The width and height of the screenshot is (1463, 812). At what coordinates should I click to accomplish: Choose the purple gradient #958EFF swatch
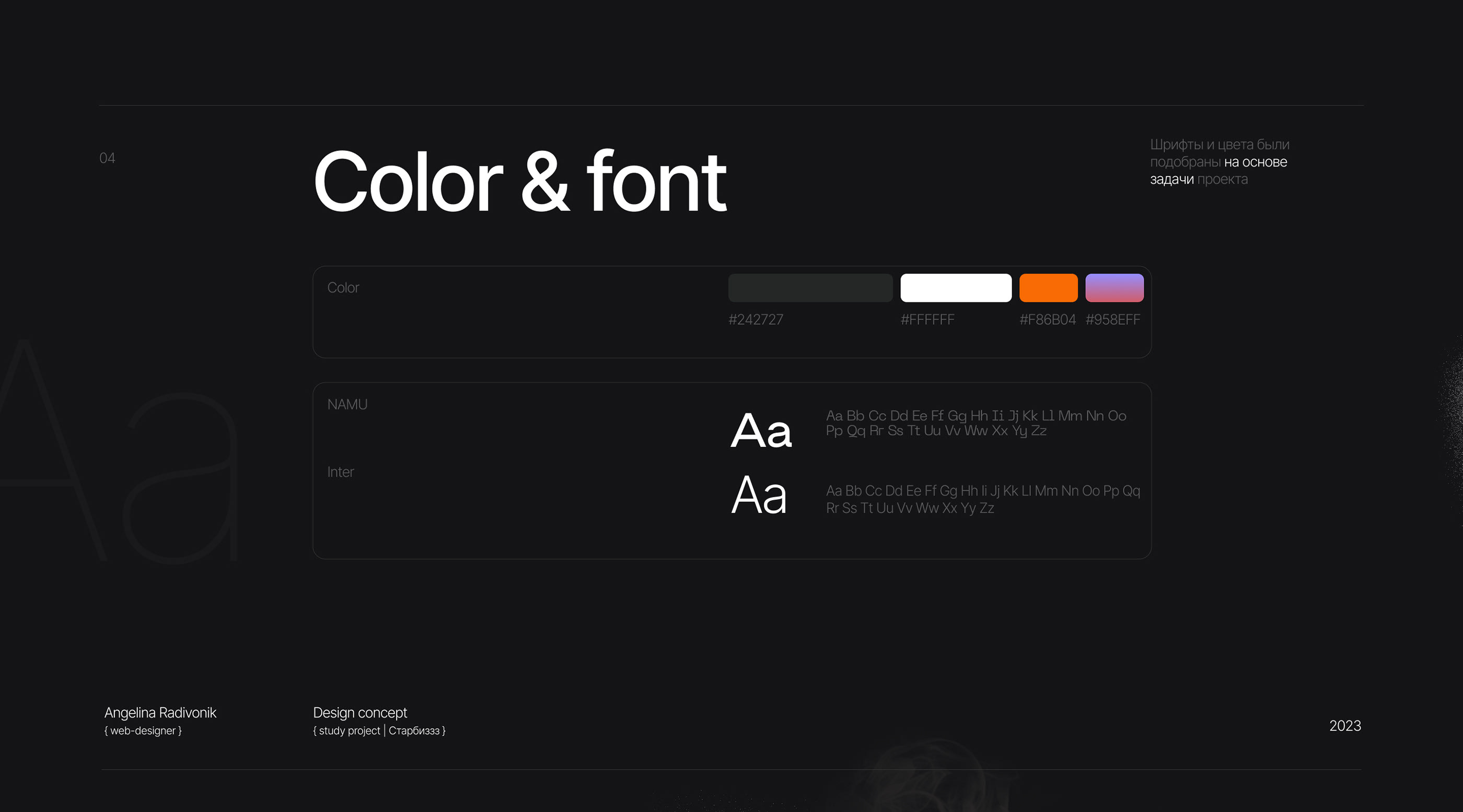tap(1114, 288)
